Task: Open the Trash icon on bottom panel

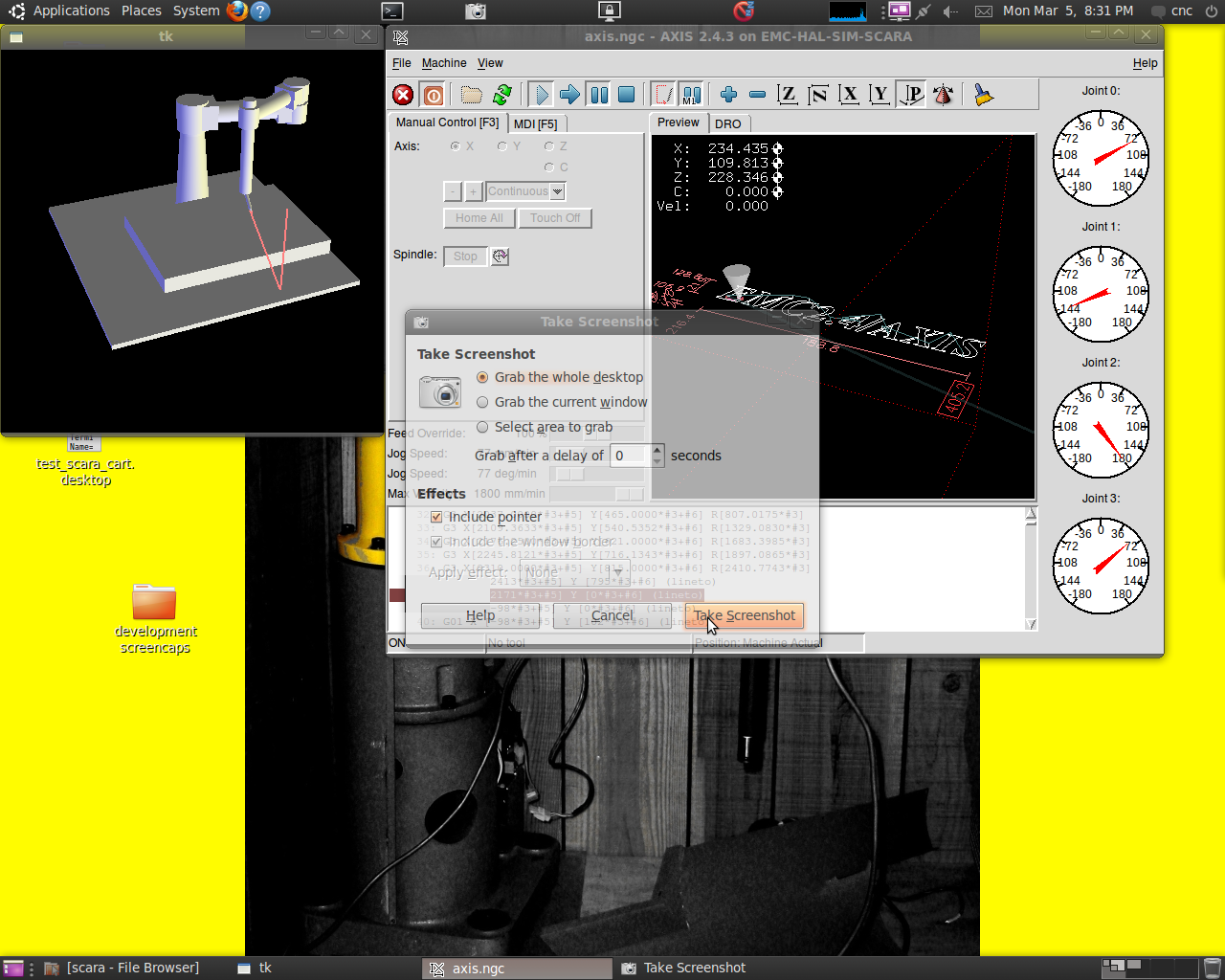Action: point(1212,968)
